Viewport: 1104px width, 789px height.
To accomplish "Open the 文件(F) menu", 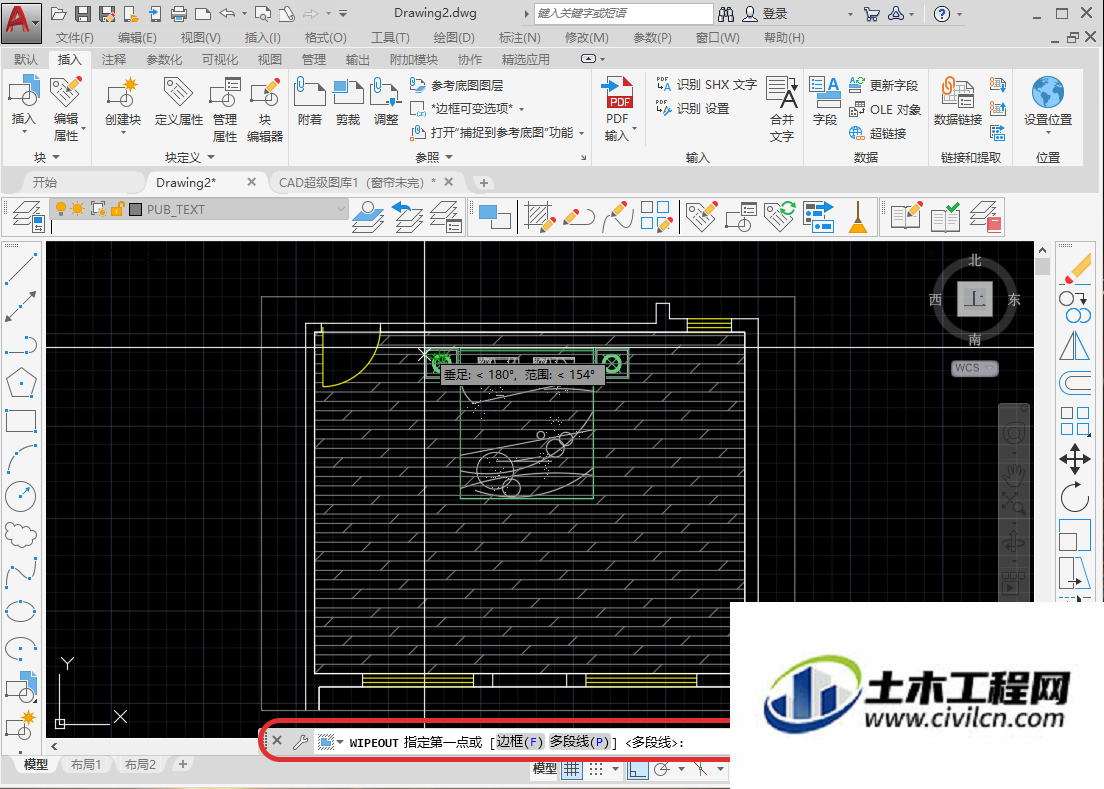I will pos(75,38).
